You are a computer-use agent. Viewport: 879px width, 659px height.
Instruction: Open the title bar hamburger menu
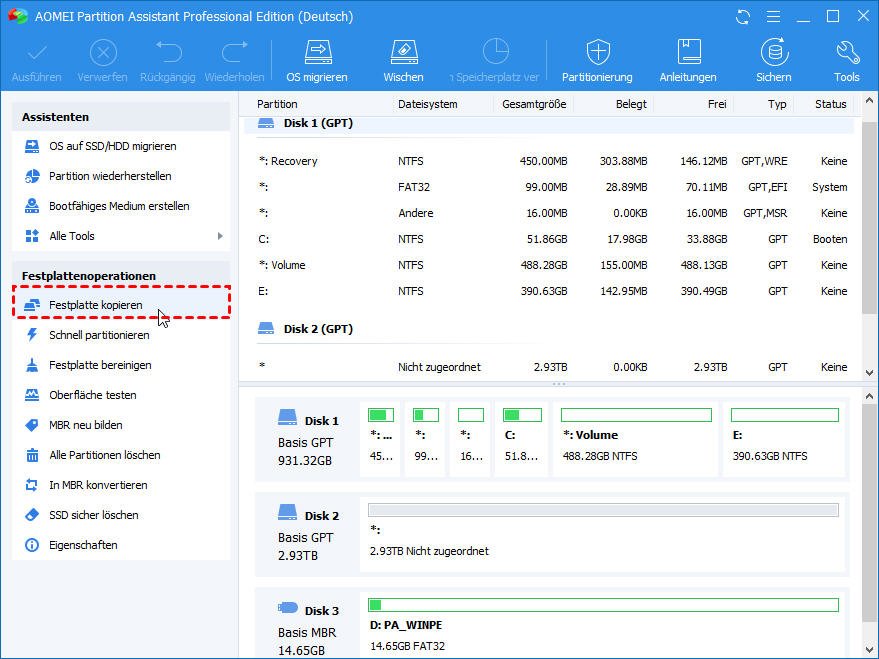[x=773, y=17]
